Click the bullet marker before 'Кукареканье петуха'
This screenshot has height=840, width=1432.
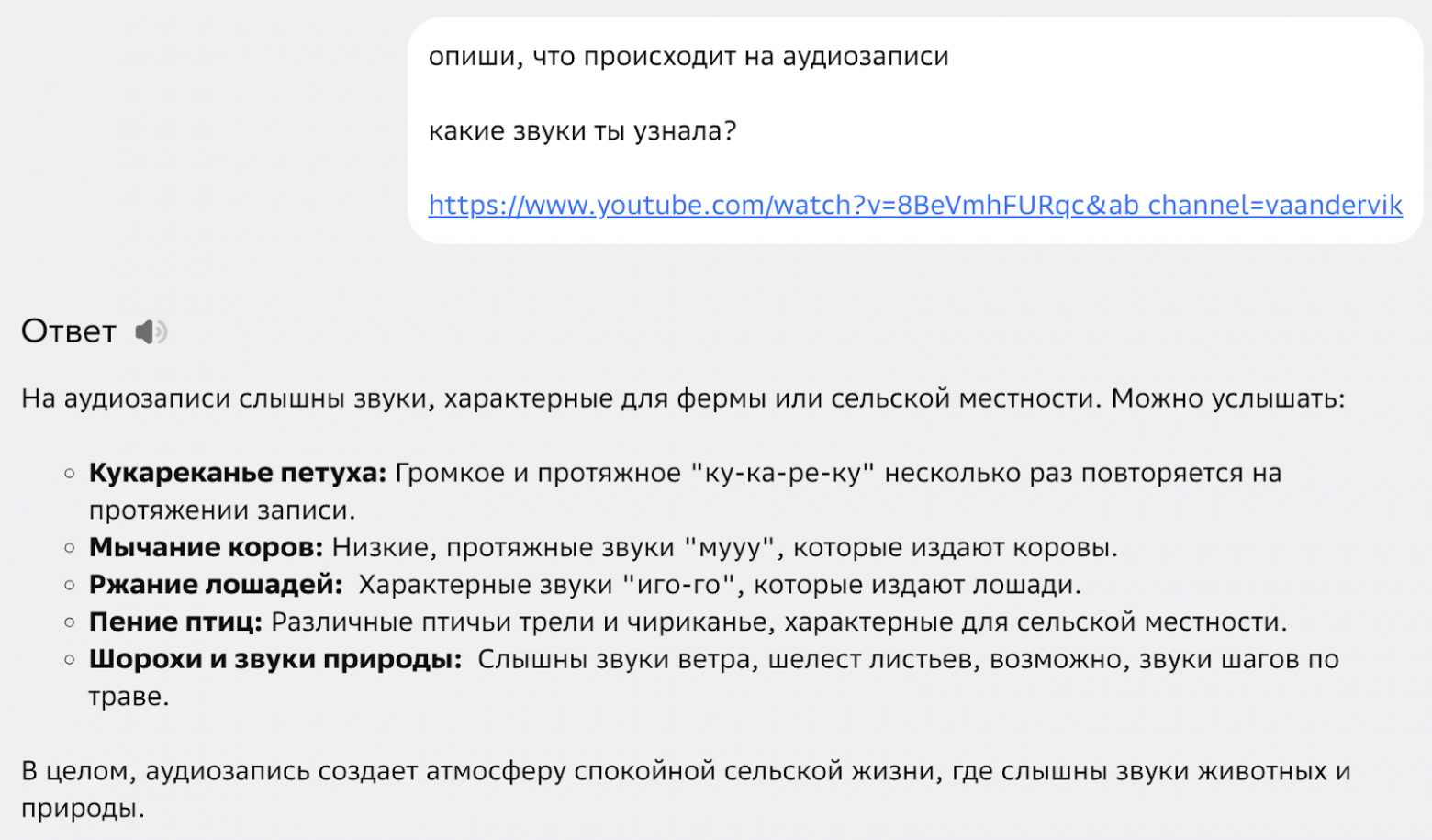69,473
